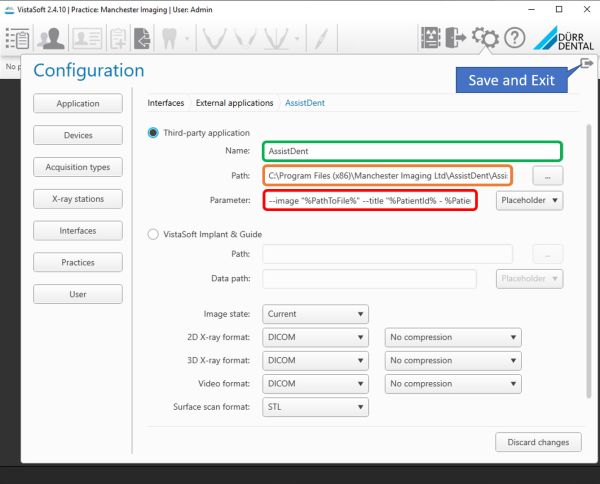Click the Name field containing AssistDent
The height and width of the screenshot is (484, 600).
coord(412,151)
